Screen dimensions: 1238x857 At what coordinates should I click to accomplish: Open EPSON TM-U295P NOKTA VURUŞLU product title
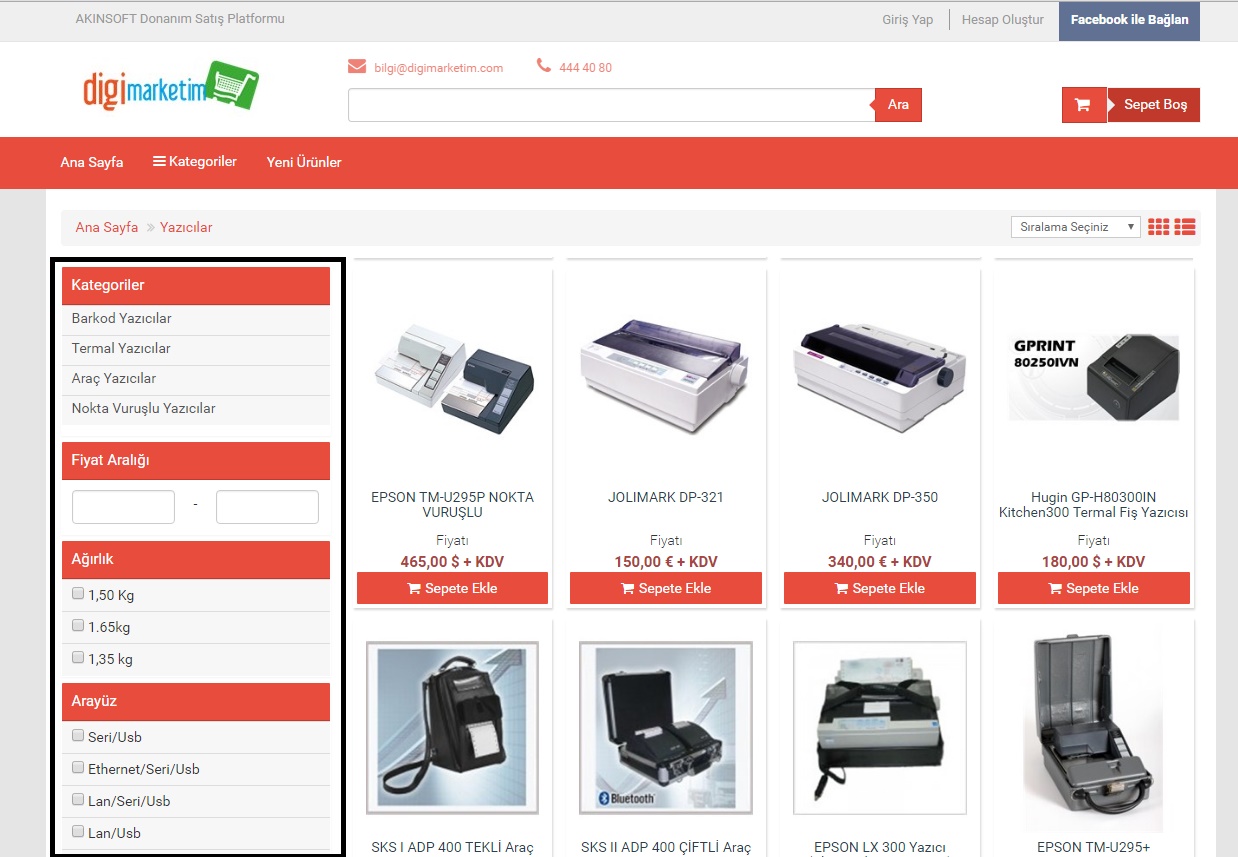click(452, 505)
